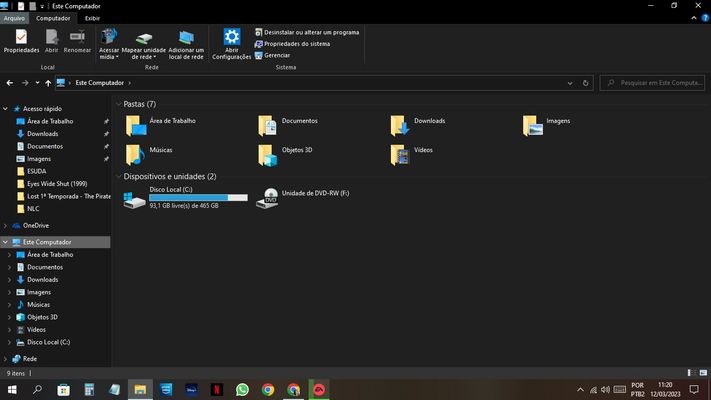Launch WhatsApp from the taskbar
The image size is (711, 400).
(x=242, y=390)
